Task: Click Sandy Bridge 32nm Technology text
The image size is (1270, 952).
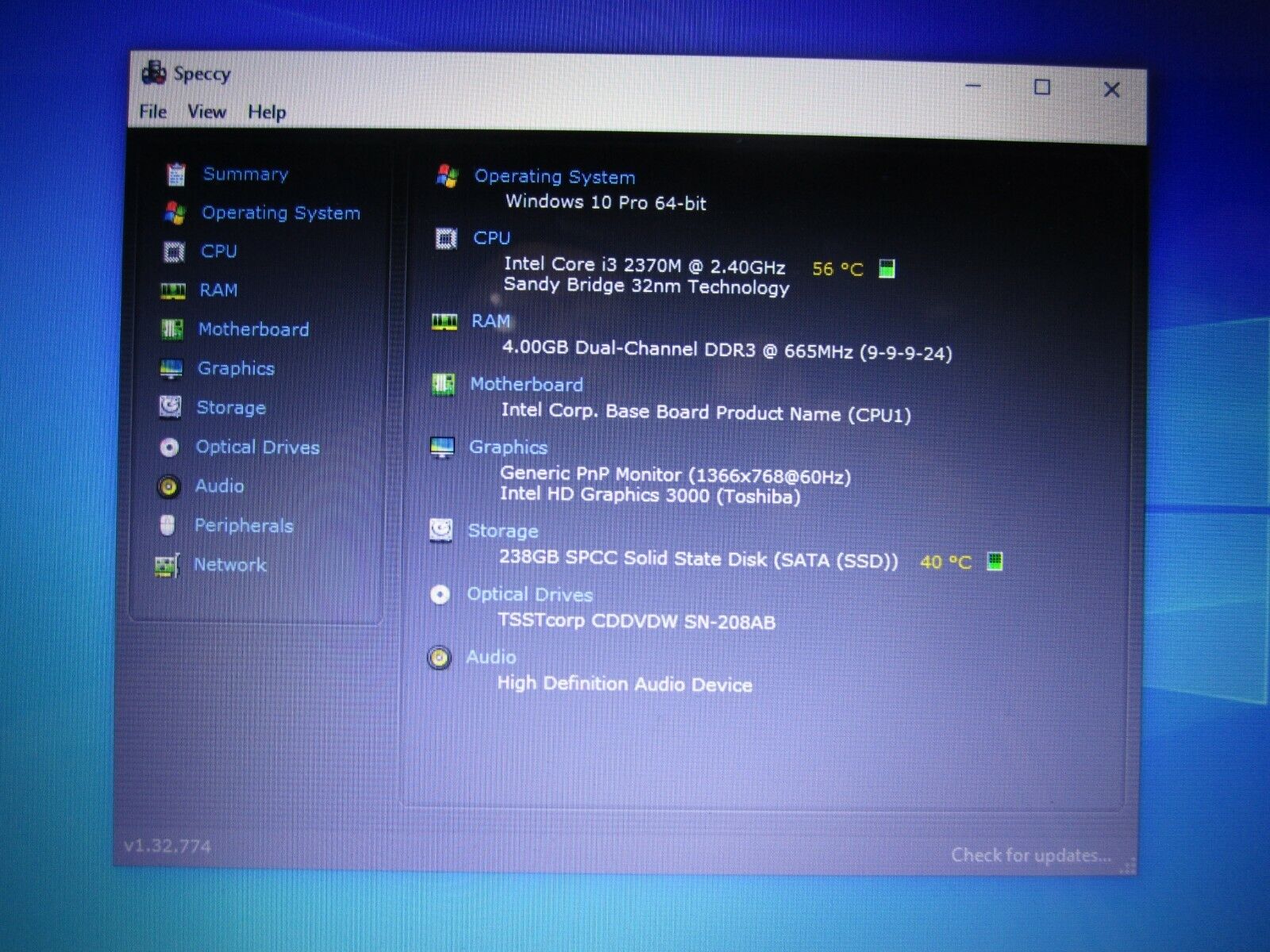Action: click(647, 286)
